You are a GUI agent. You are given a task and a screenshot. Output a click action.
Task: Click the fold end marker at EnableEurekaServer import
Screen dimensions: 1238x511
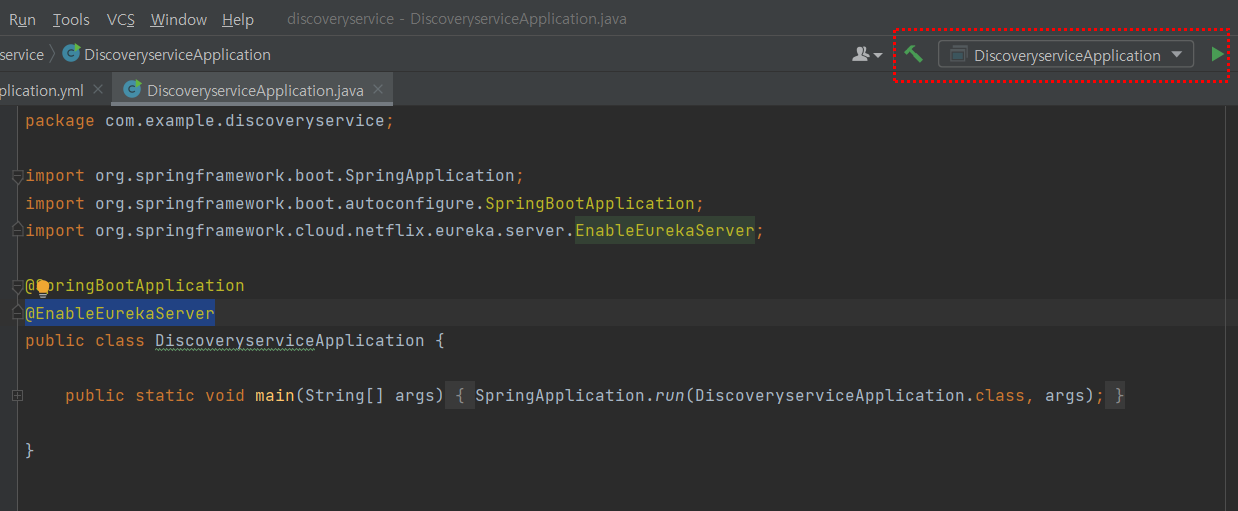click(17, 231)
